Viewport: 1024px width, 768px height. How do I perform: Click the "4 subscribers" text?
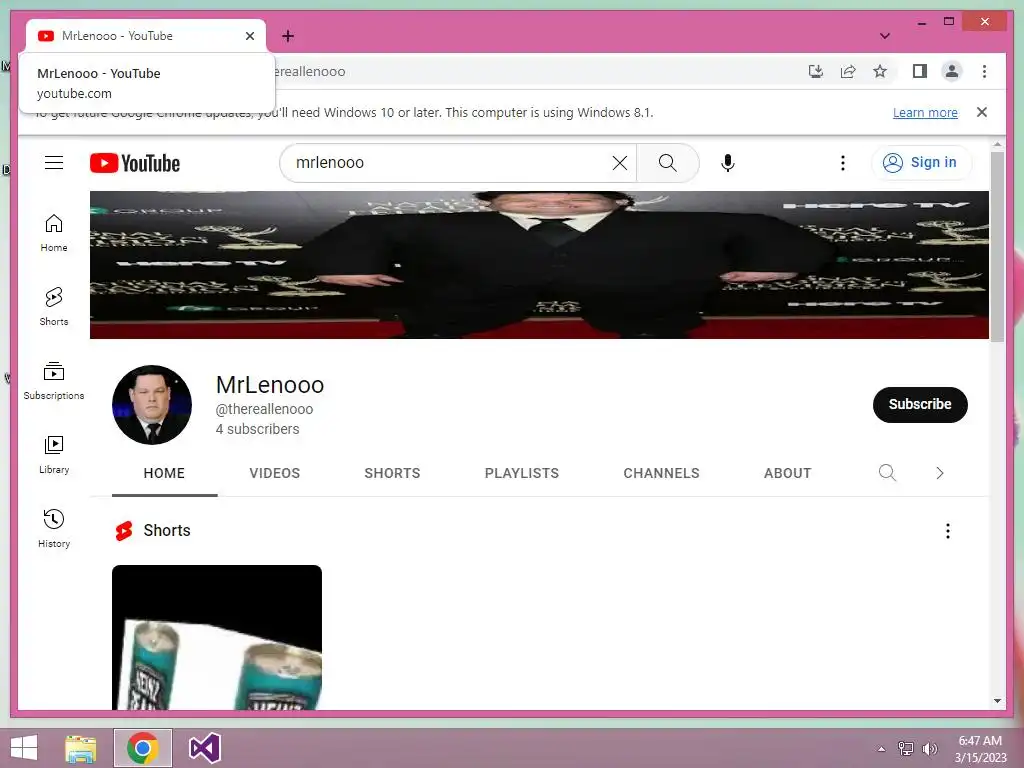pos(257,429)
